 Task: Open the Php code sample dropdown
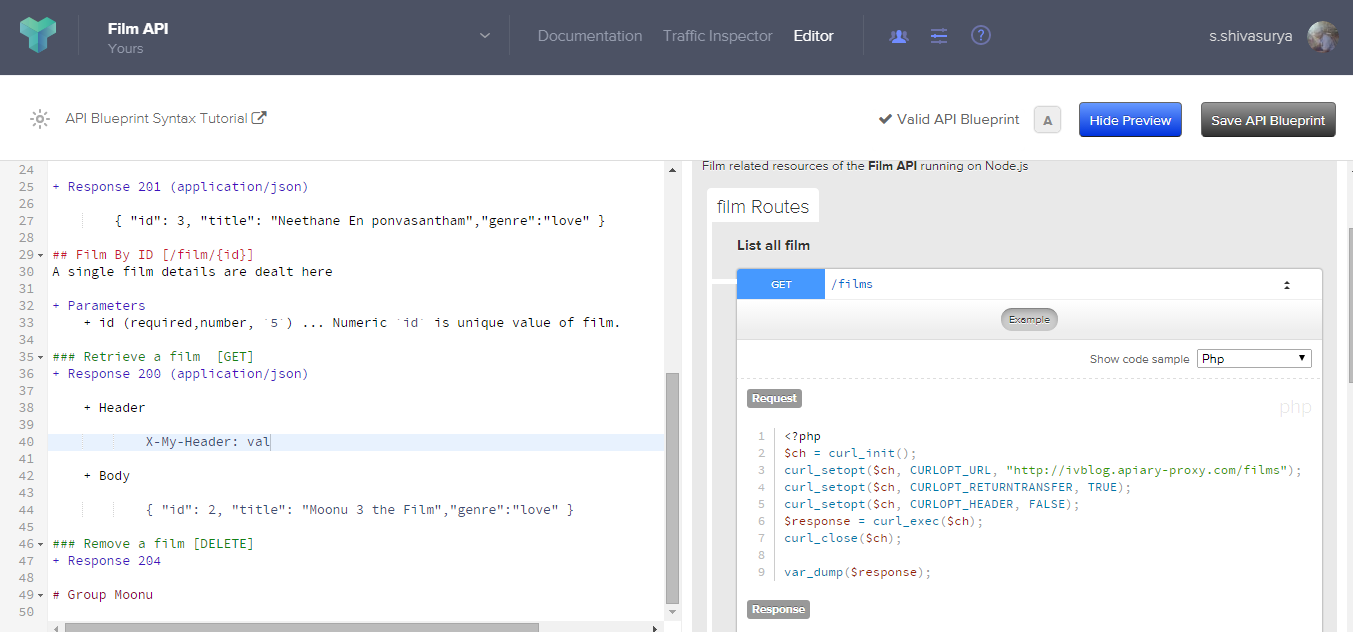click(x=1254, y=358)
